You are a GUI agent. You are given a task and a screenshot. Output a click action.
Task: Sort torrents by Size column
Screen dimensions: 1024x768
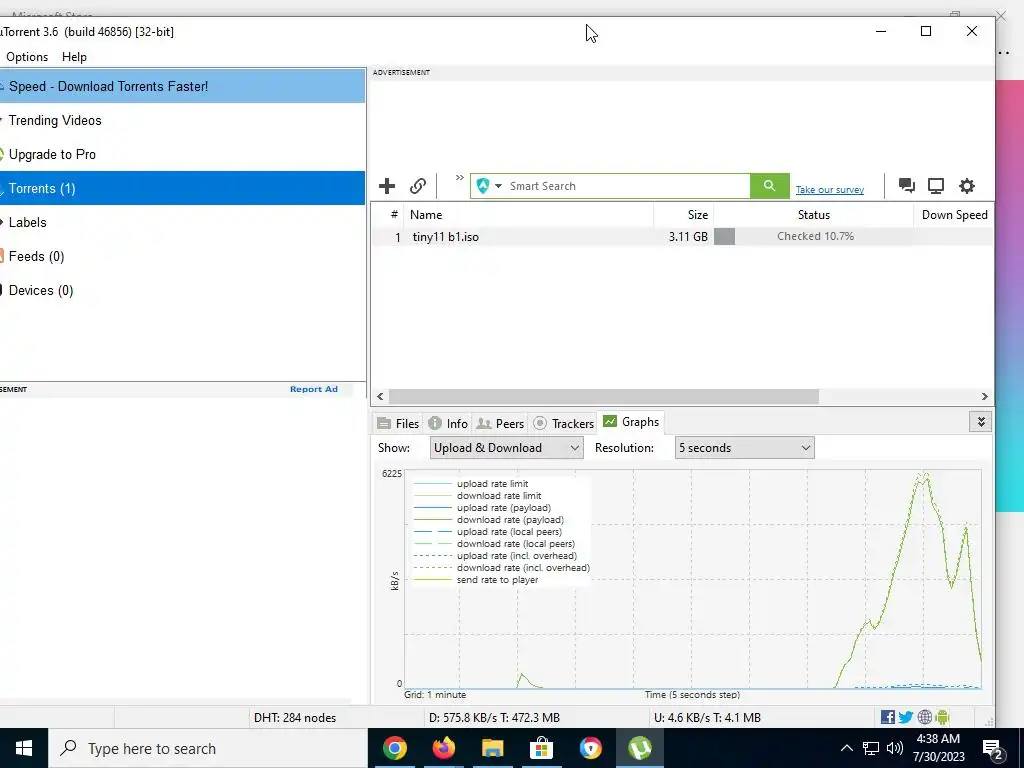(x=683, y=215)
